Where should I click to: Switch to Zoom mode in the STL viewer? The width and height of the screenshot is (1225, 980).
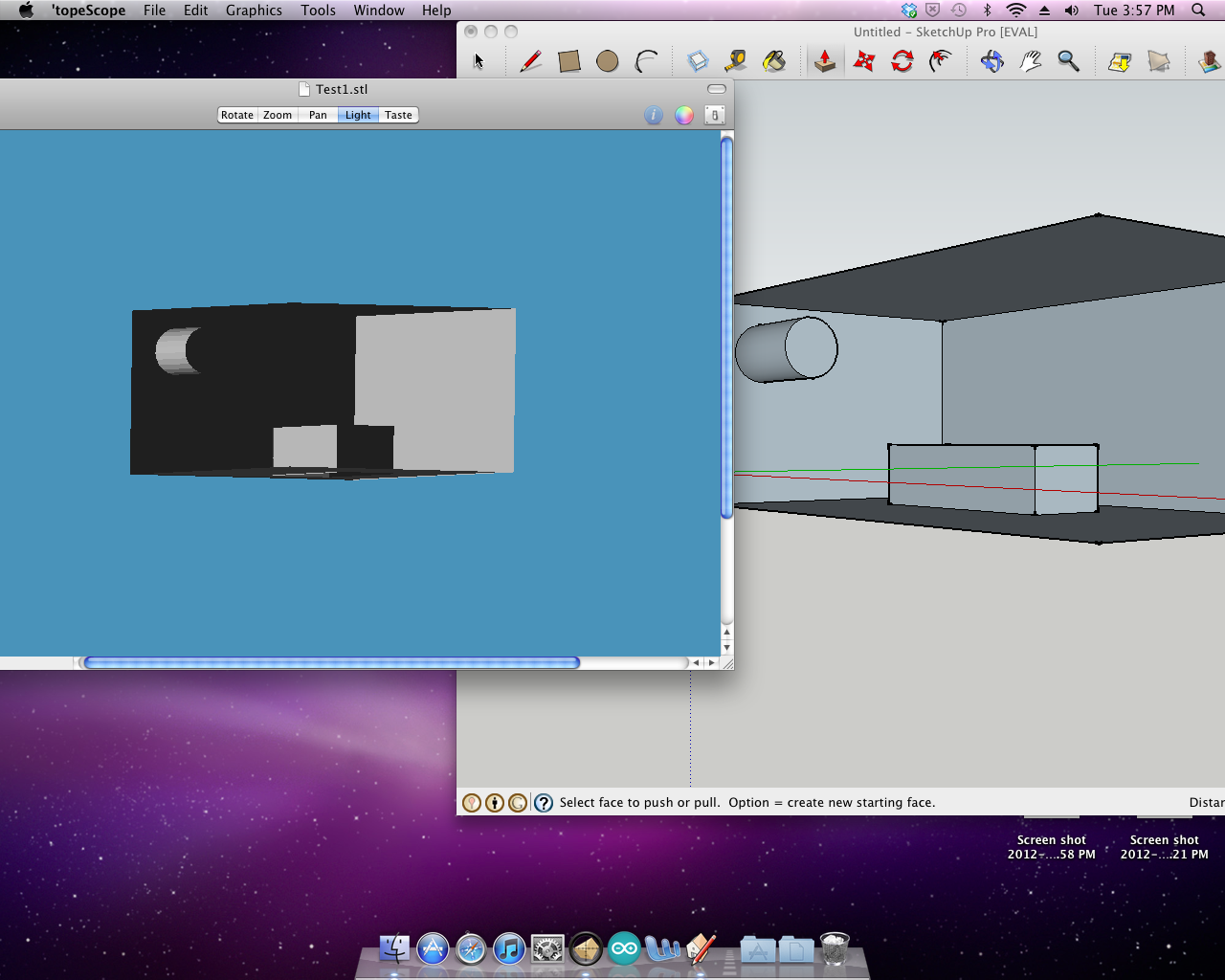click(277, 115)
